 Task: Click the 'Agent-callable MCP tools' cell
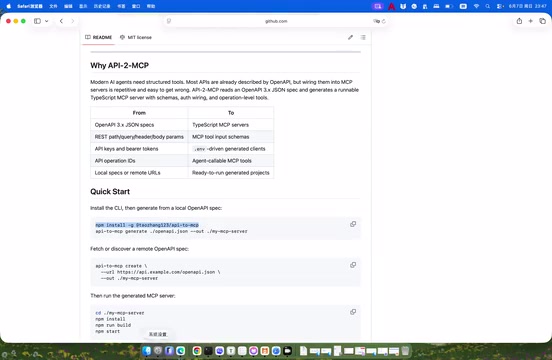(231, 160)
